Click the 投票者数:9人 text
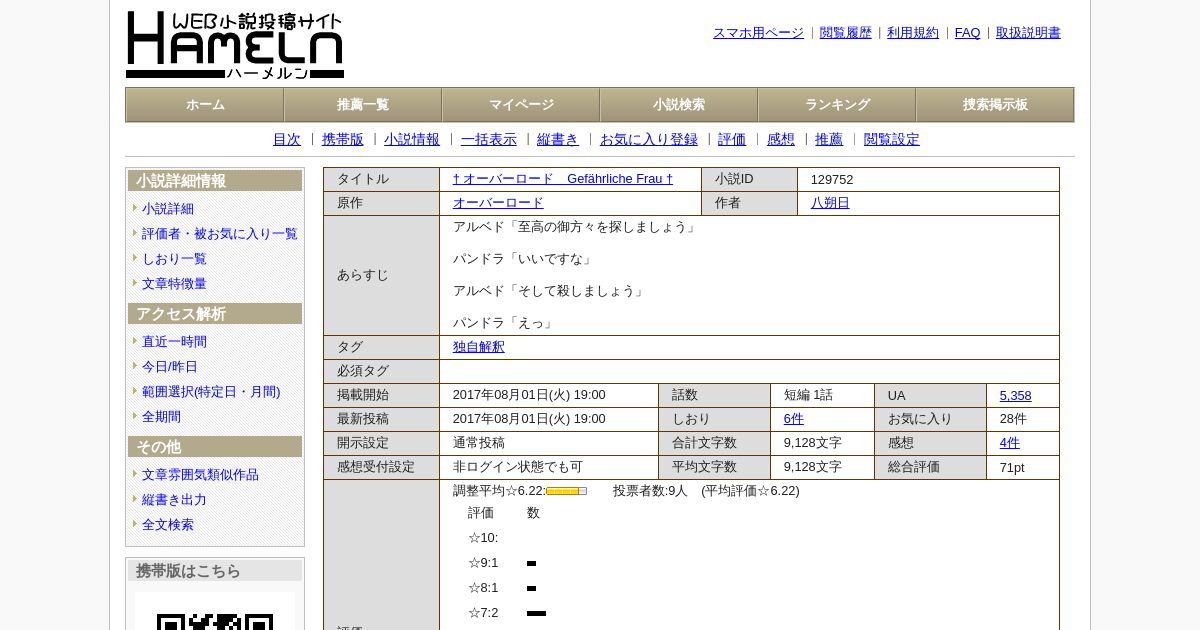The height and width of the screenshot is (630, 1200). [651, 491]
